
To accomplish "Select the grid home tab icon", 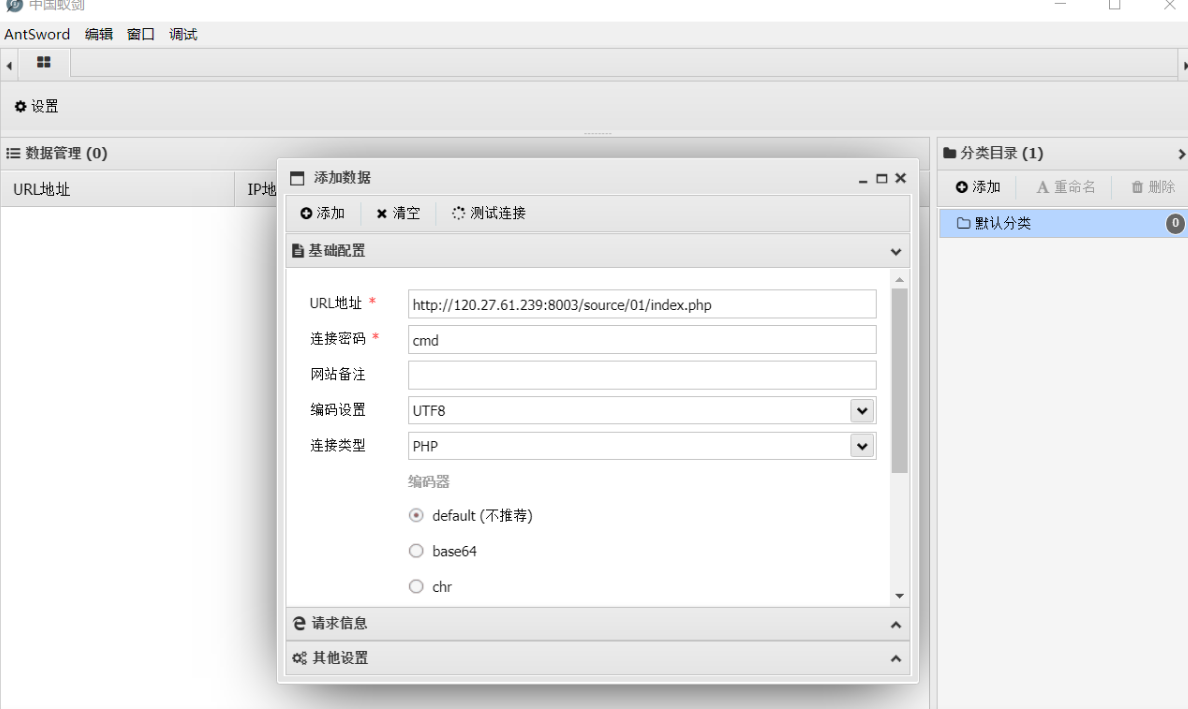I will (x=44, y=62).
